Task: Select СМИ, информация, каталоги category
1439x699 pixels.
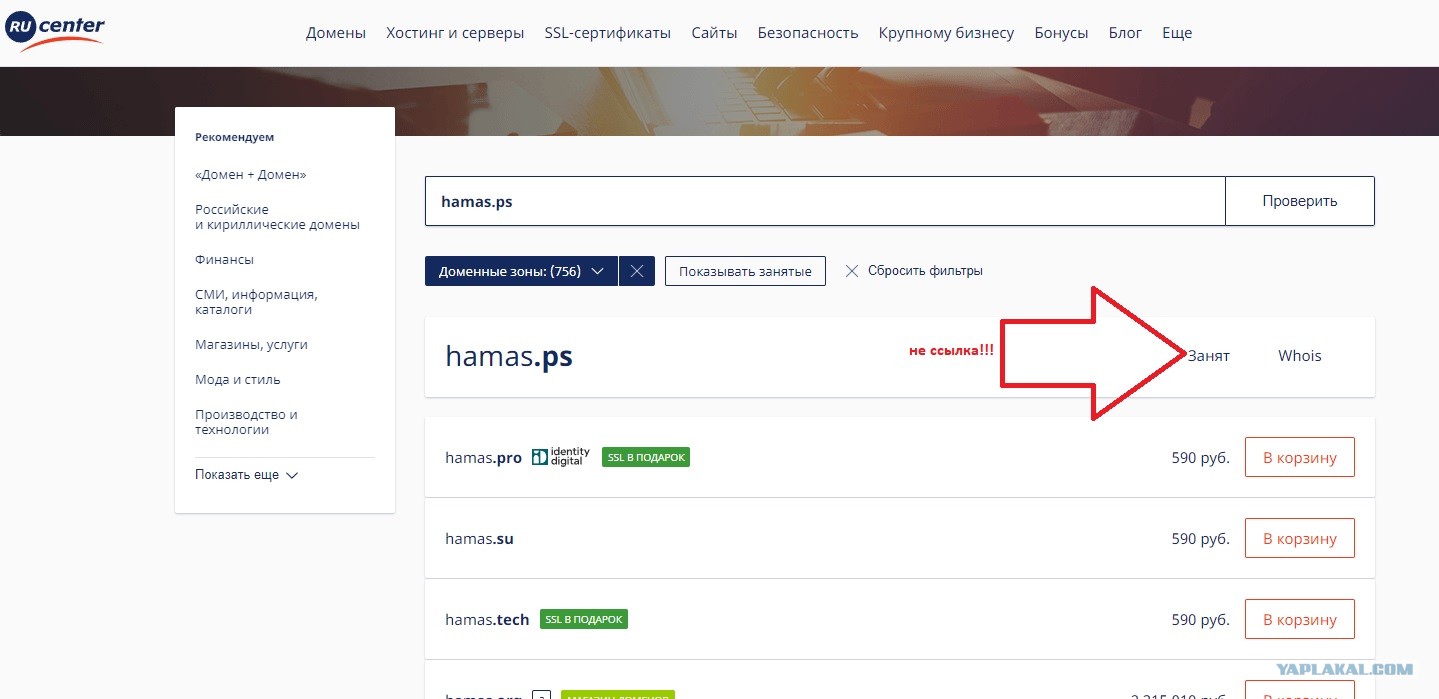Action: (256, 302)
